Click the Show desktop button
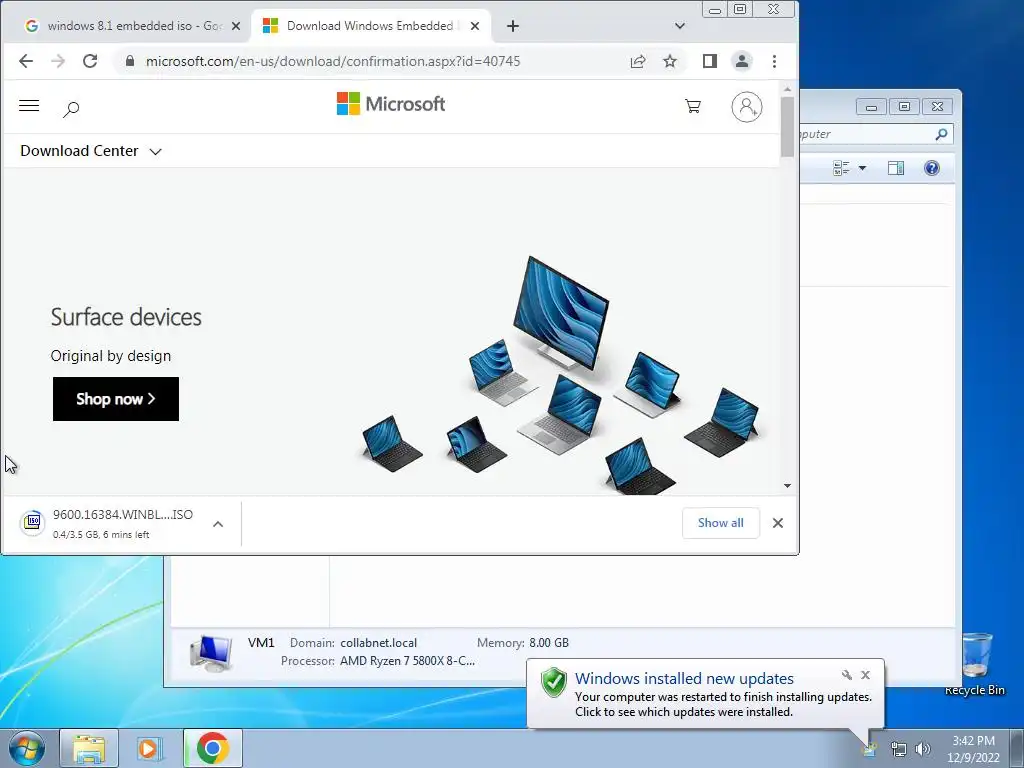The image size is (1024, 768). [x=1017, y=748]
